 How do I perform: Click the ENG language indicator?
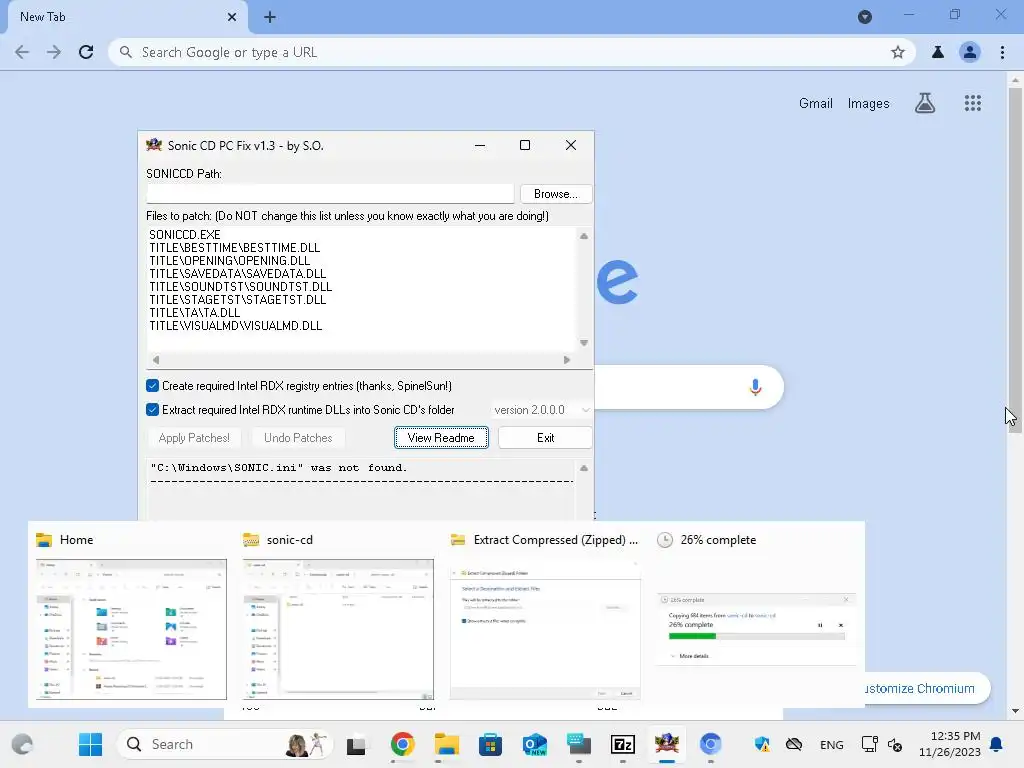[x=831, y=744]
